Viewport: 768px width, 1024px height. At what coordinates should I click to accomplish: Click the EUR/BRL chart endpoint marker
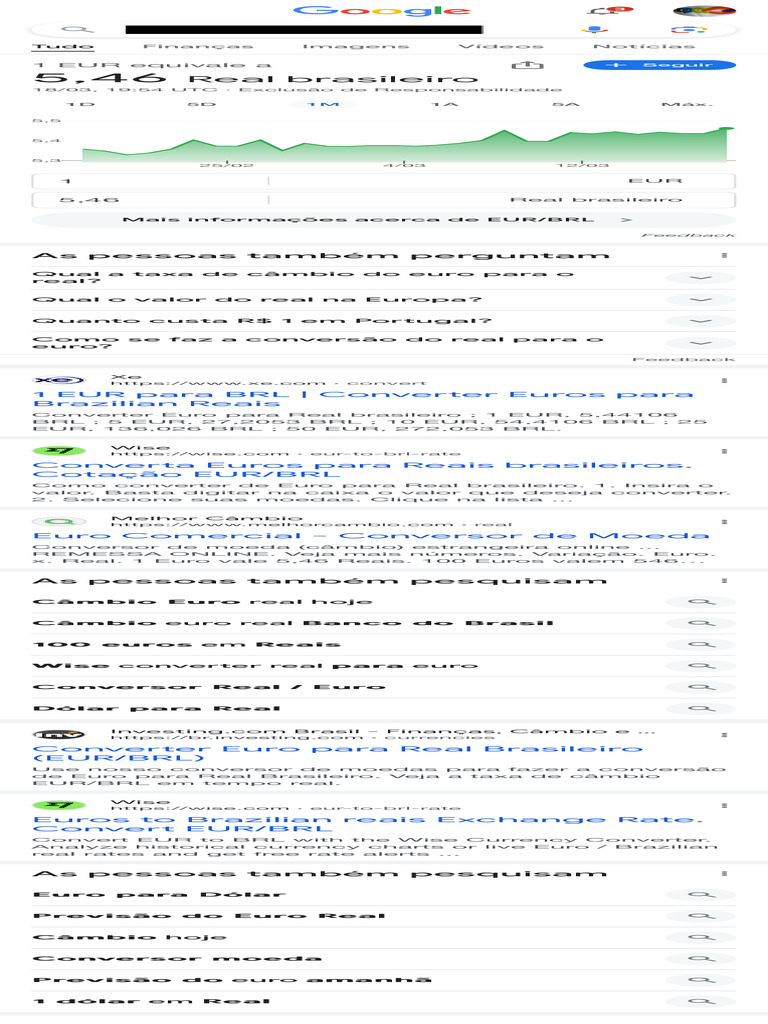coord(724,129)
